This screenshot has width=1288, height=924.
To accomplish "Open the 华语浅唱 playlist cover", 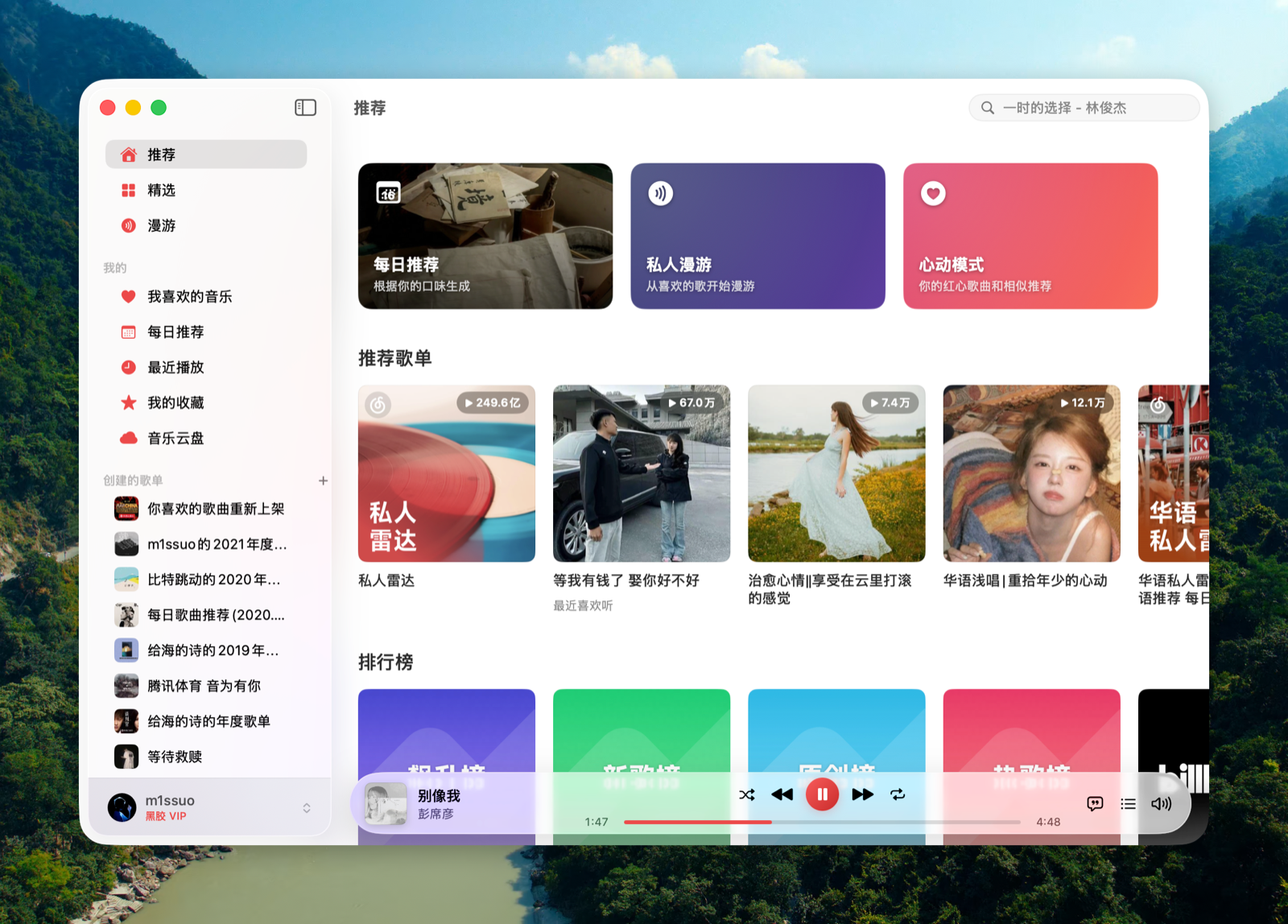I will tap(1031, 473).
